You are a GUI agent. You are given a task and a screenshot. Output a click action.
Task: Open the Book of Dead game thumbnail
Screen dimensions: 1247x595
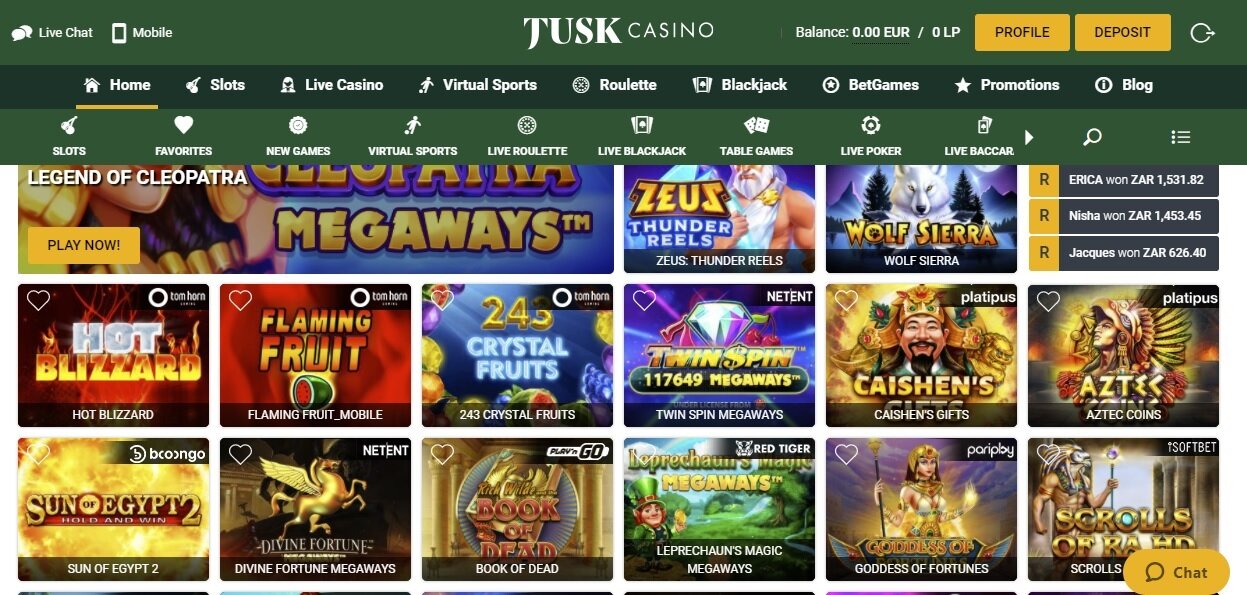tap(517, 509)
